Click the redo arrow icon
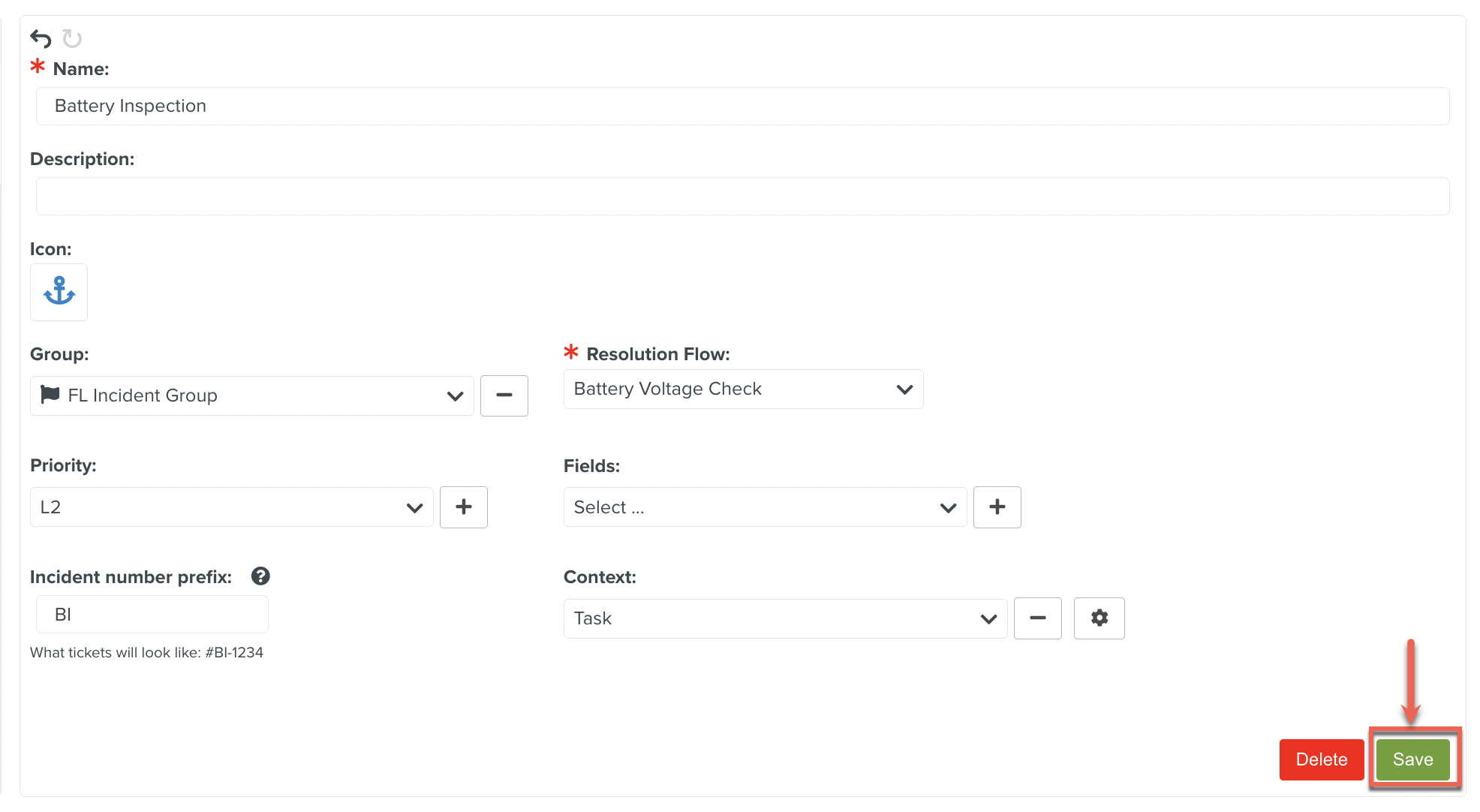The height and width of the screenshot is (812, 1480). pos(72,38)
